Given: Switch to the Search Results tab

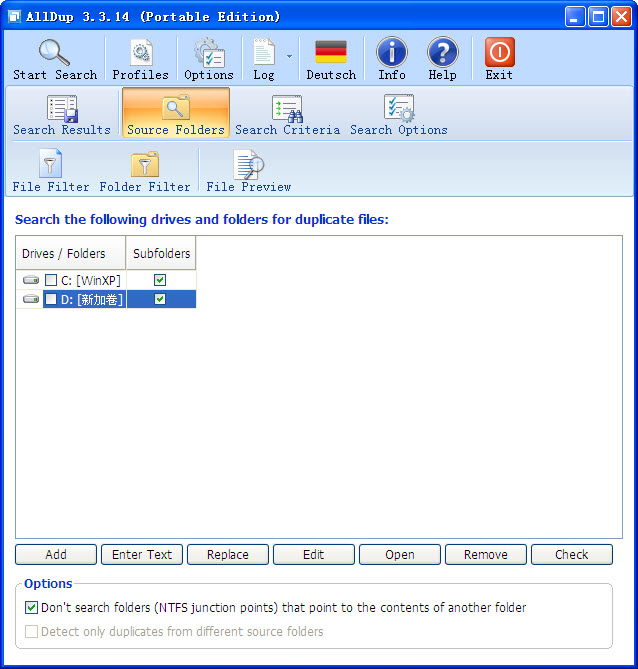Looking at the screenshot, I should click(x=61, y=112).
